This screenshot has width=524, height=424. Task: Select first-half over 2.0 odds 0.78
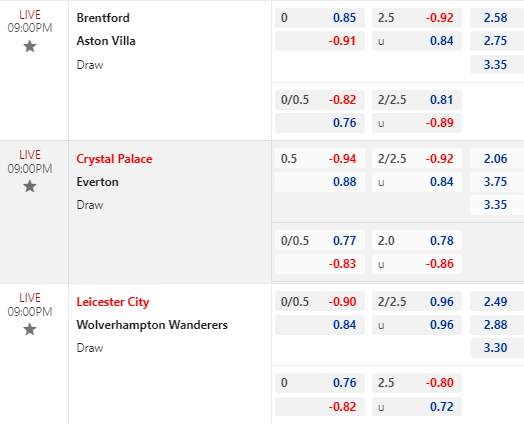[417, 241]
